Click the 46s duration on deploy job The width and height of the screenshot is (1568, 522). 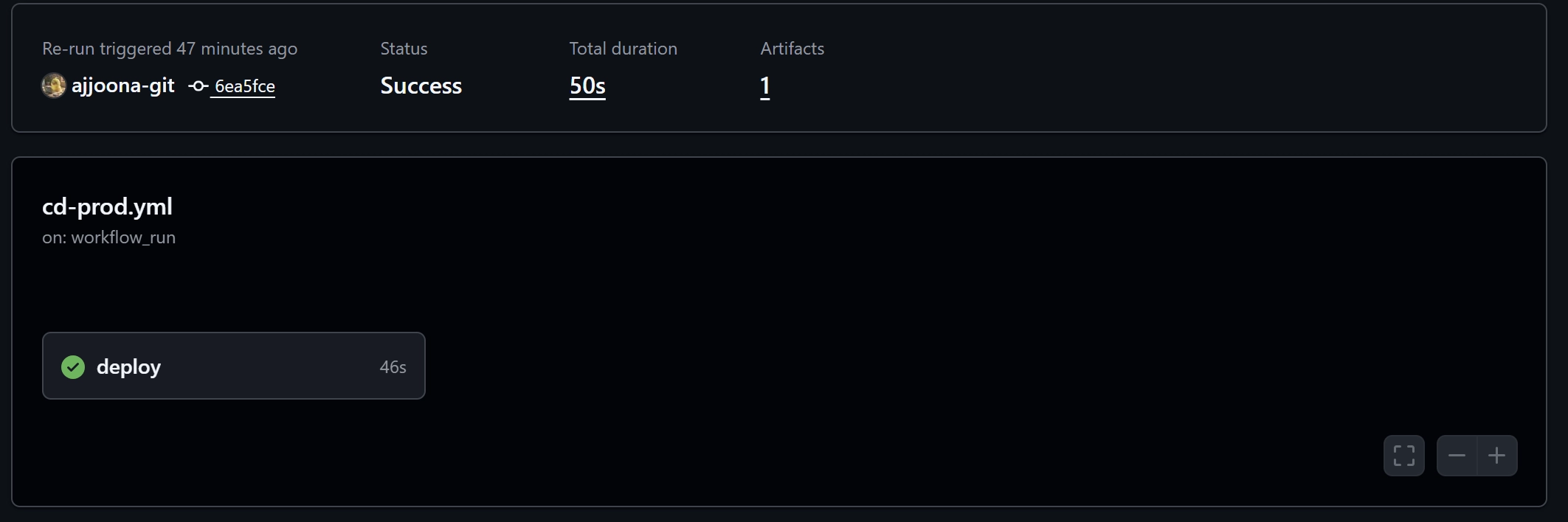coord(393,366)
